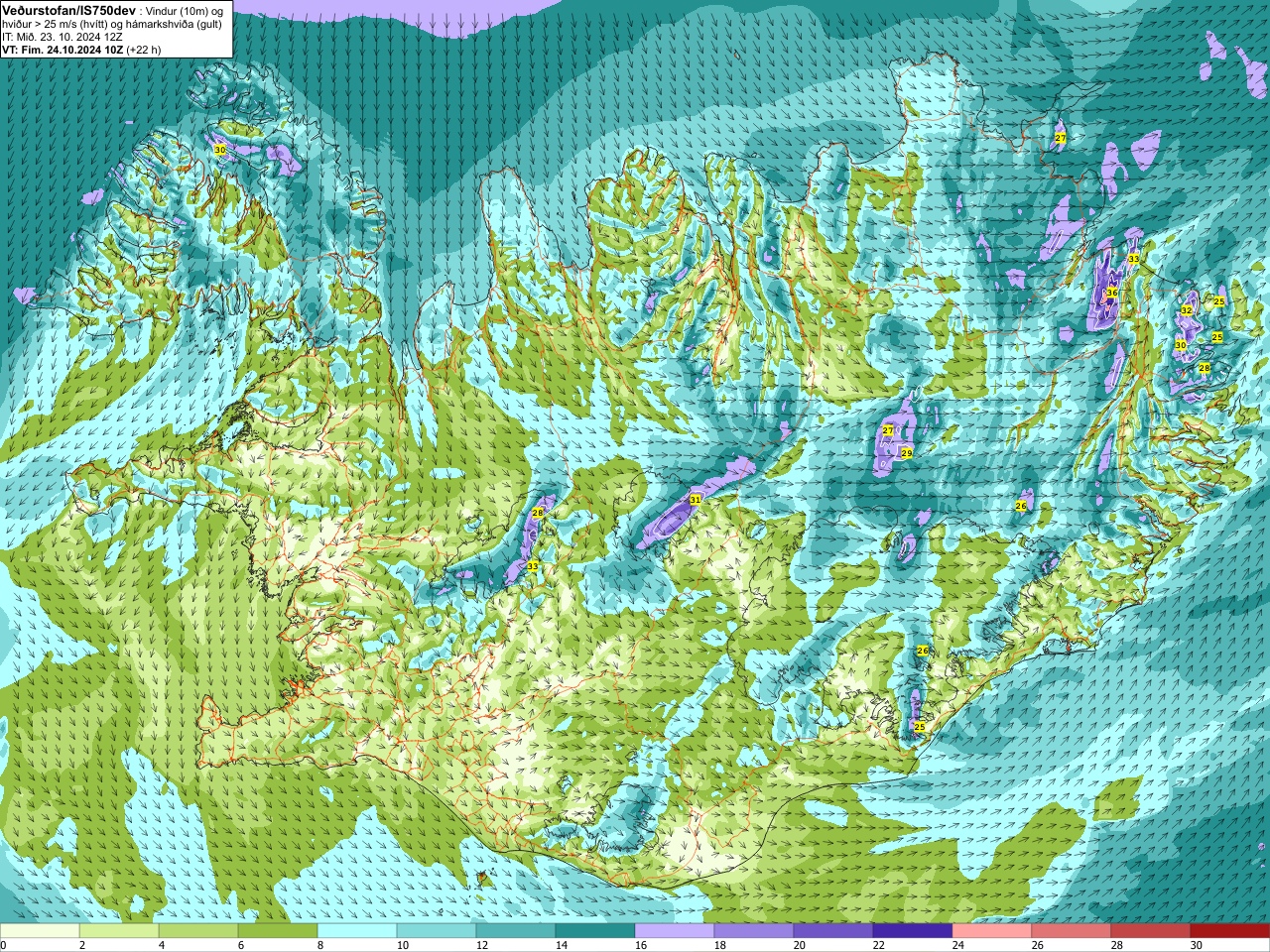Click the 18–20 purple legend swatch
Screen dimensions: 1270x952
pyautogui.click(x=754, y=931)
